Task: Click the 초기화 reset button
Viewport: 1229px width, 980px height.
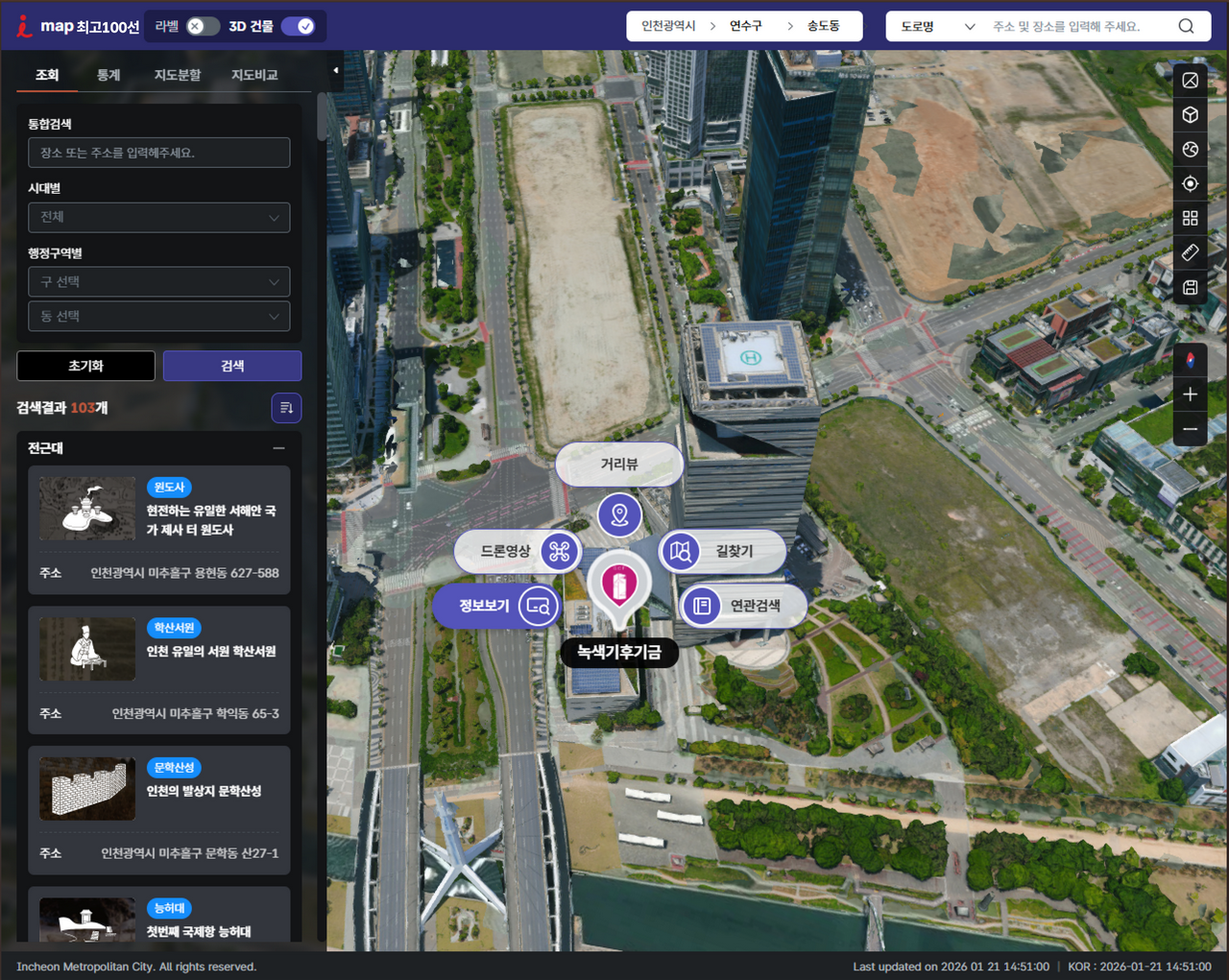Action: [85, 366]
